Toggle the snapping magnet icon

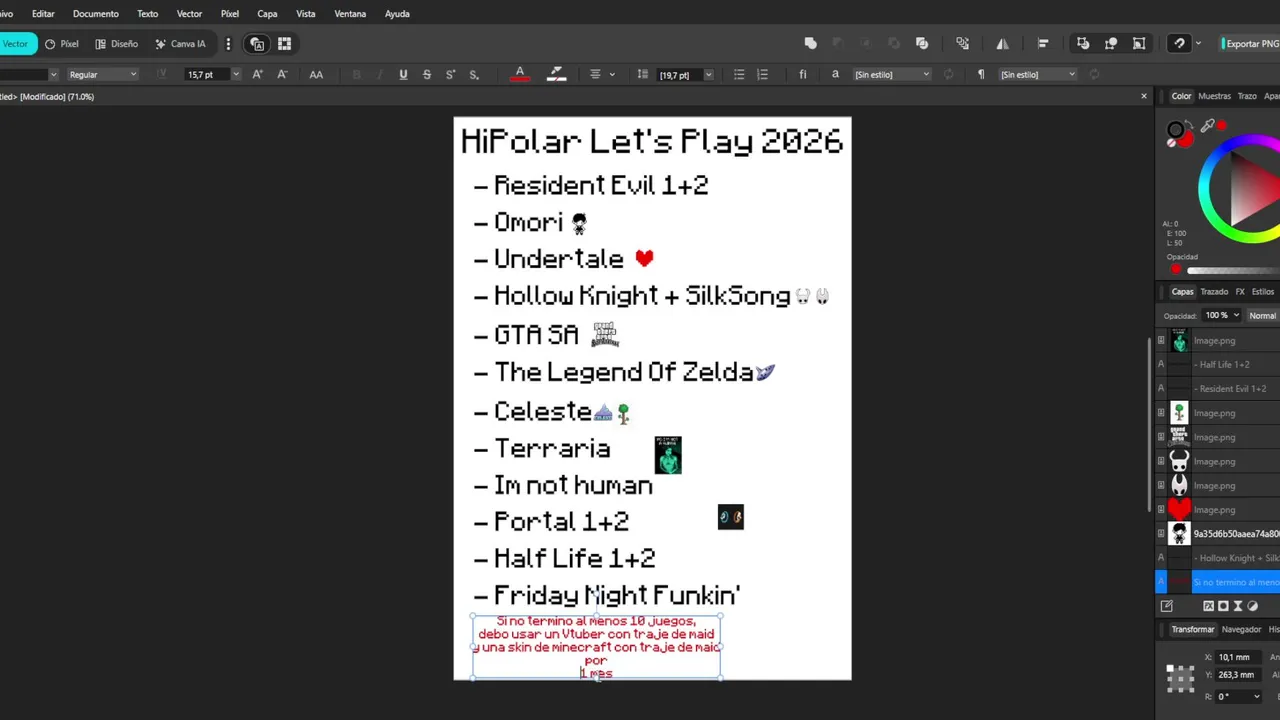(1180, 44)
